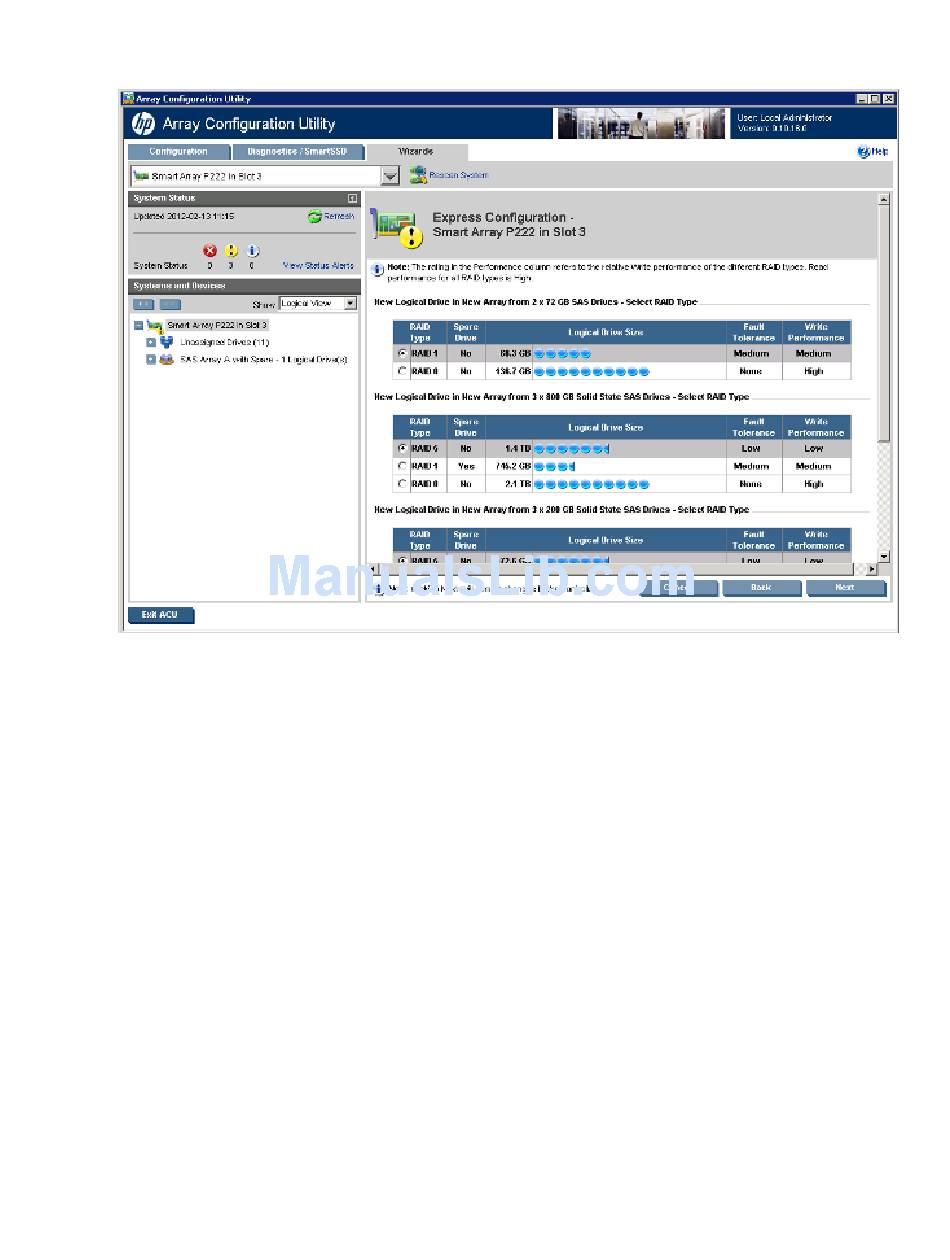950x1260 pixels.
Task: Click the Array Configuration Utility title bar icon
Action: (x=128, y=98)
